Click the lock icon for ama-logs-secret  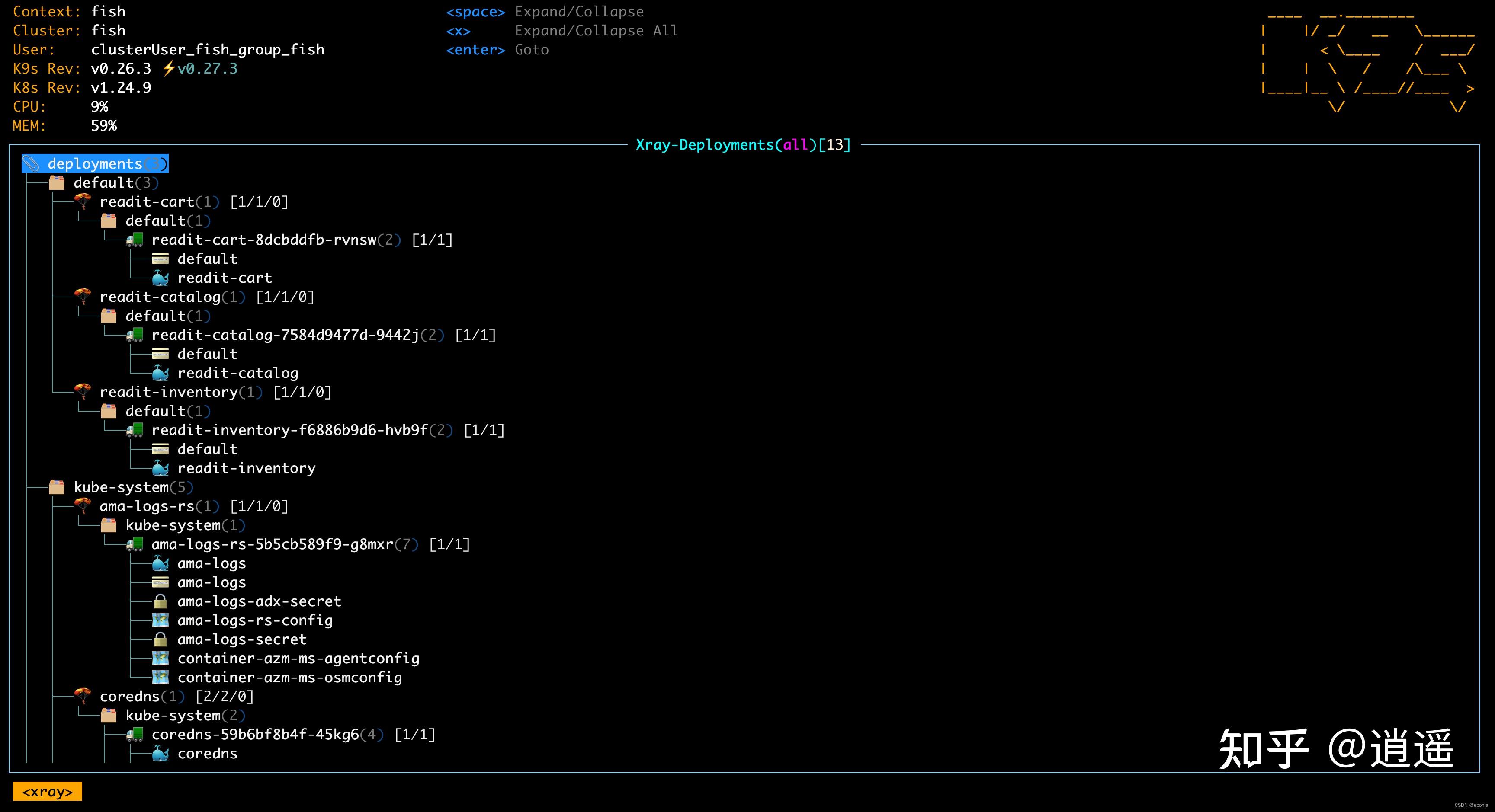(x=160, y=640)
